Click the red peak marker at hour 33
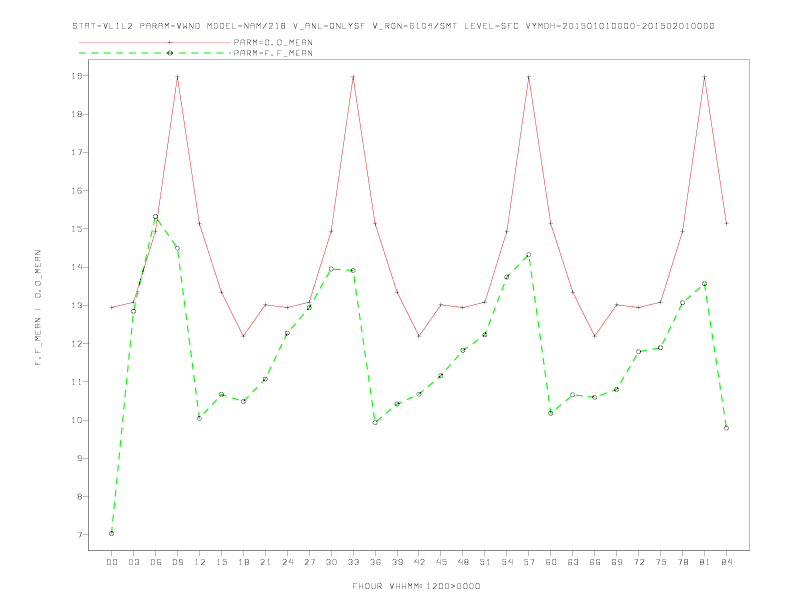The height and width of the screenshot is (612, 792). [353, 77]
